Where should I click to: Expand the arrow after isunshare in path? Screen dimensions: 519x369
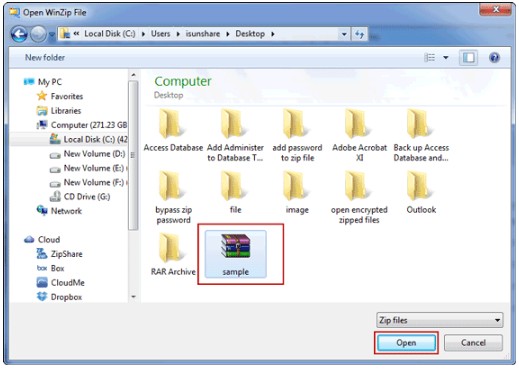pyautogui.click(x=228, y=34)
